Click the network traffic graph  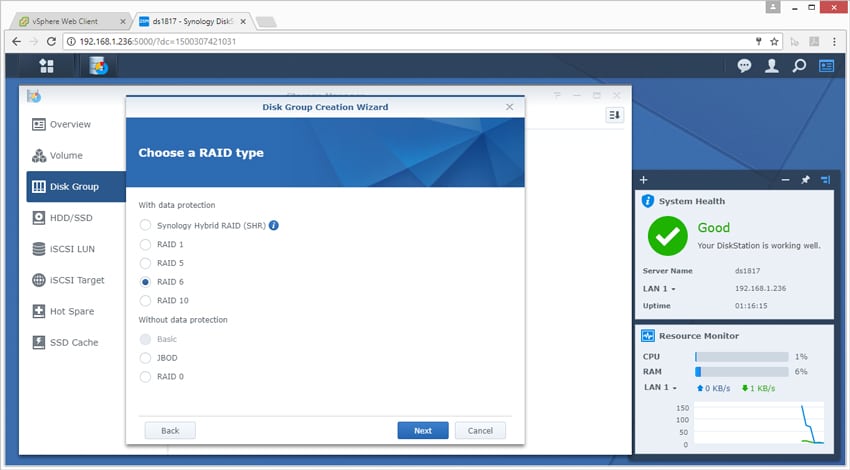click(759, 424)
